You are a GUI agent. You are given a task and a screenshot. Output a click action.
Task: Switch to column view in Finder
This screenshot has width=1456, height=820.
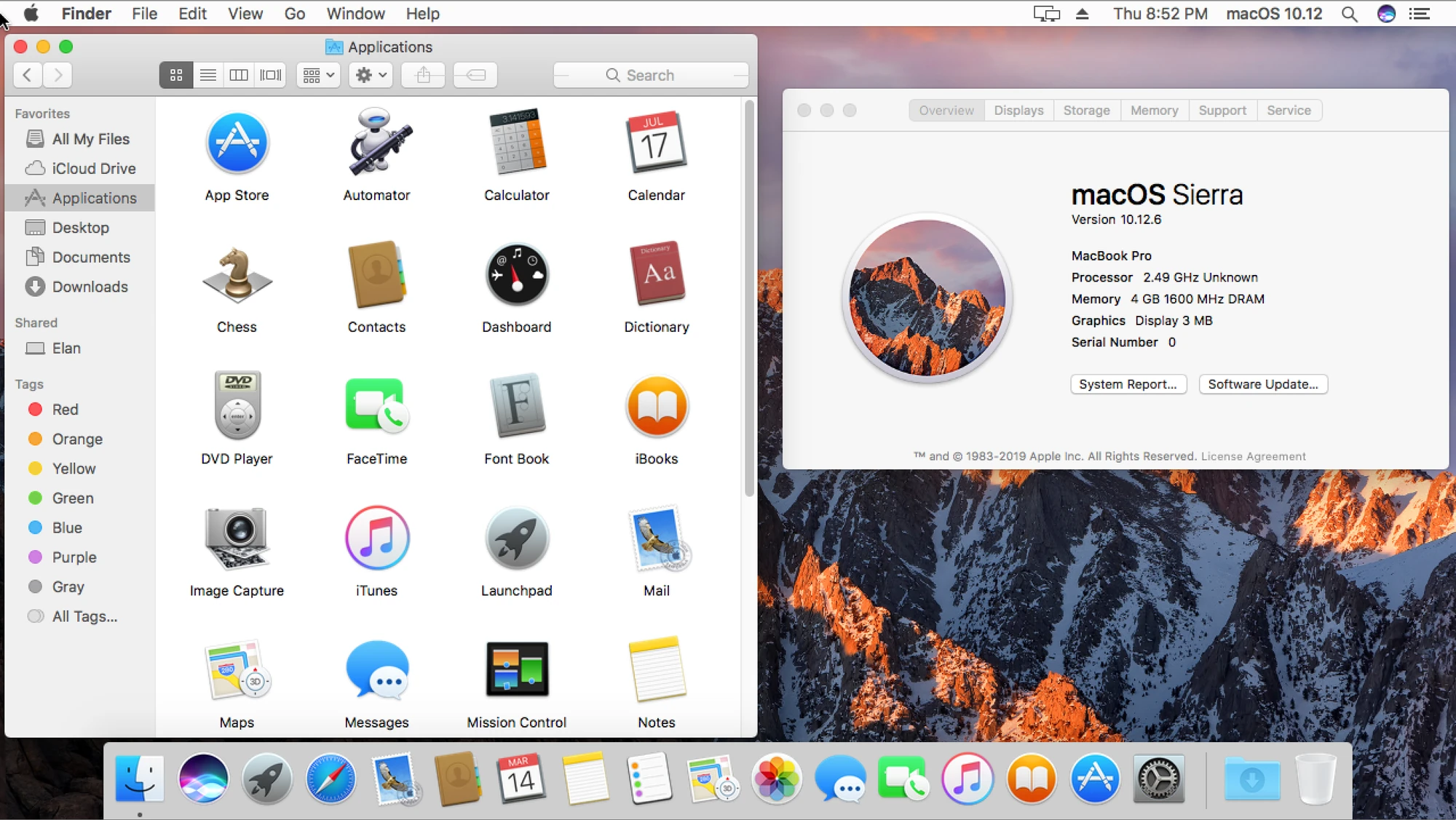tap(238, 75)
